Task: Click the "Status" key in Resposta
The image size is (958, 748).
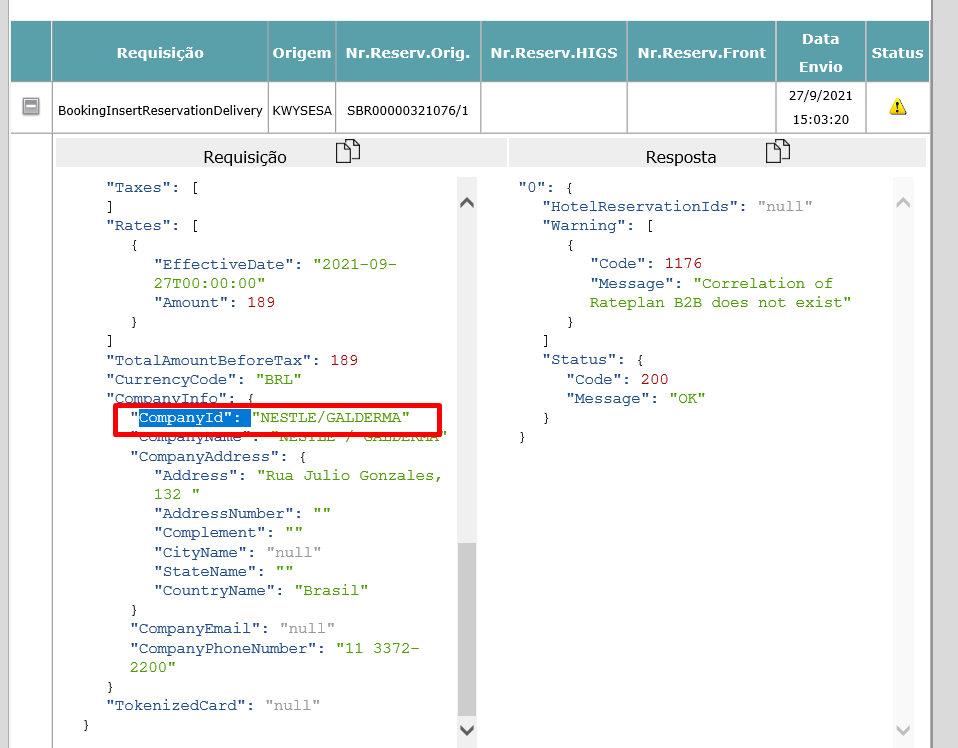Action: (579, 359)
